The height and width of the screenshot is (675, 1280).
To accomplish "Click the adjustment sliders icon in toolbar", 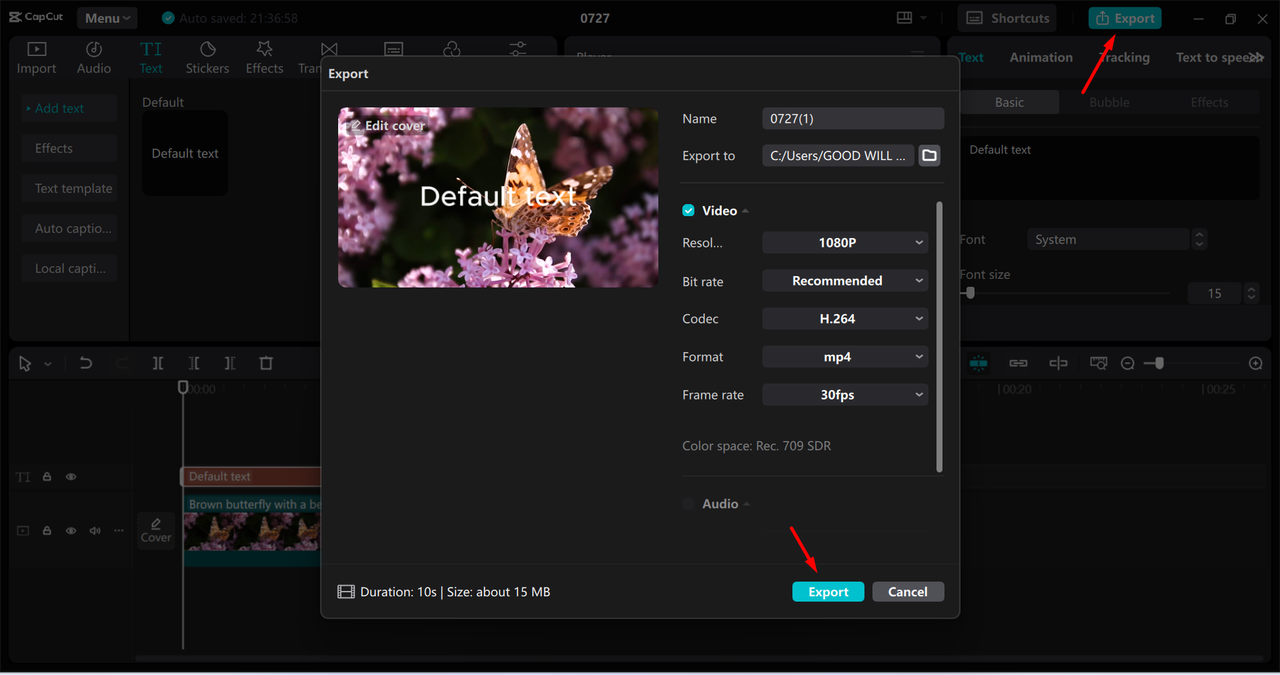I will [518, 50].
